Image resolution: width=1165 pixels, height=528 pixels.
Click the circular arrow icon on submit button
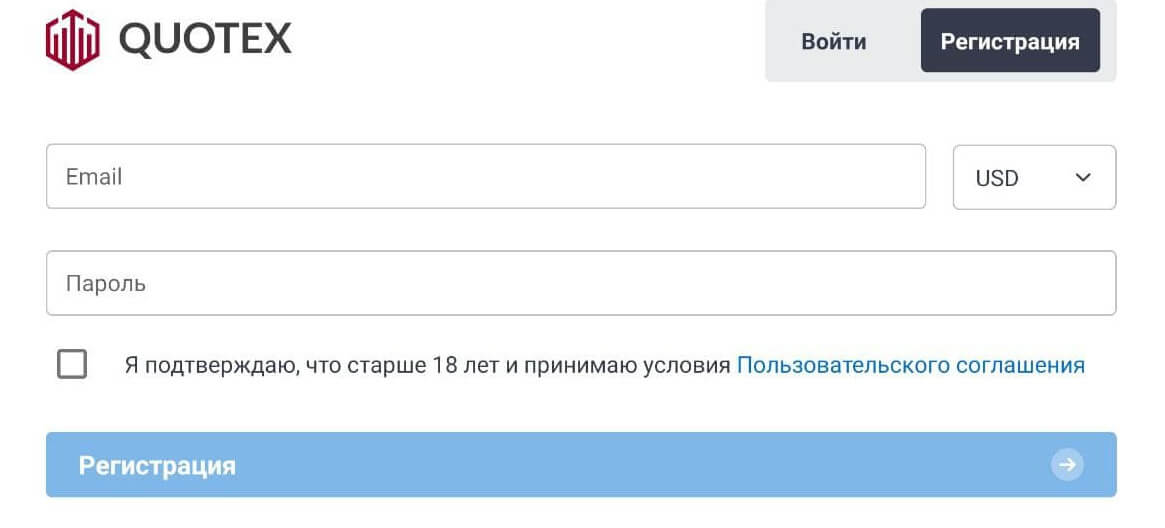point(1067,465)
